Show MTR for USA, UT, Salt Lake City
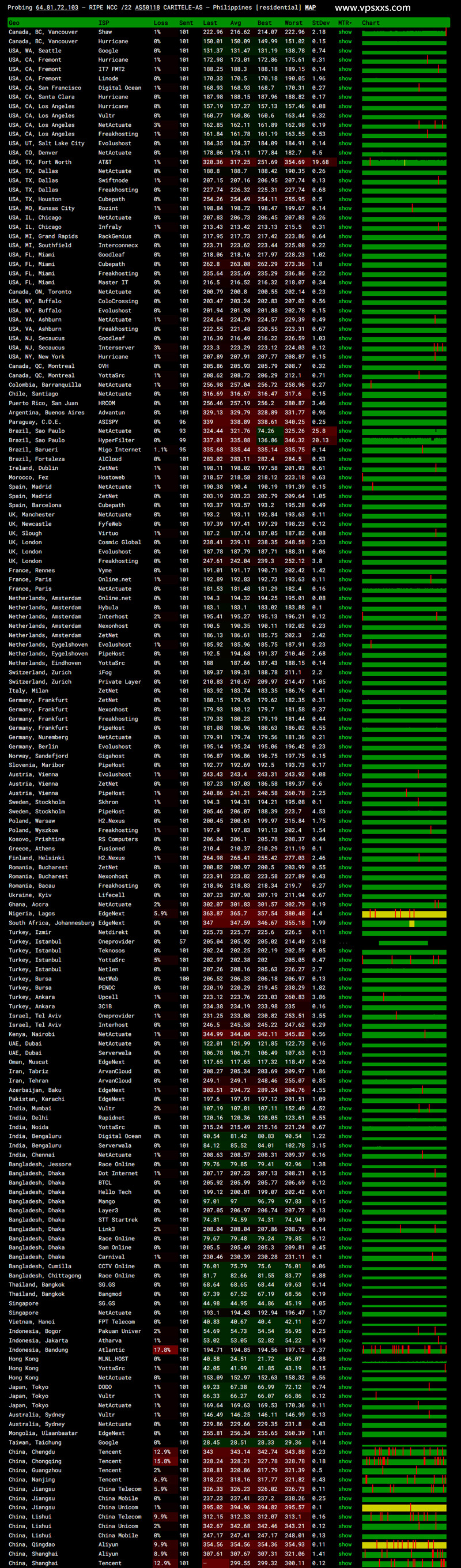 (345, 144)
